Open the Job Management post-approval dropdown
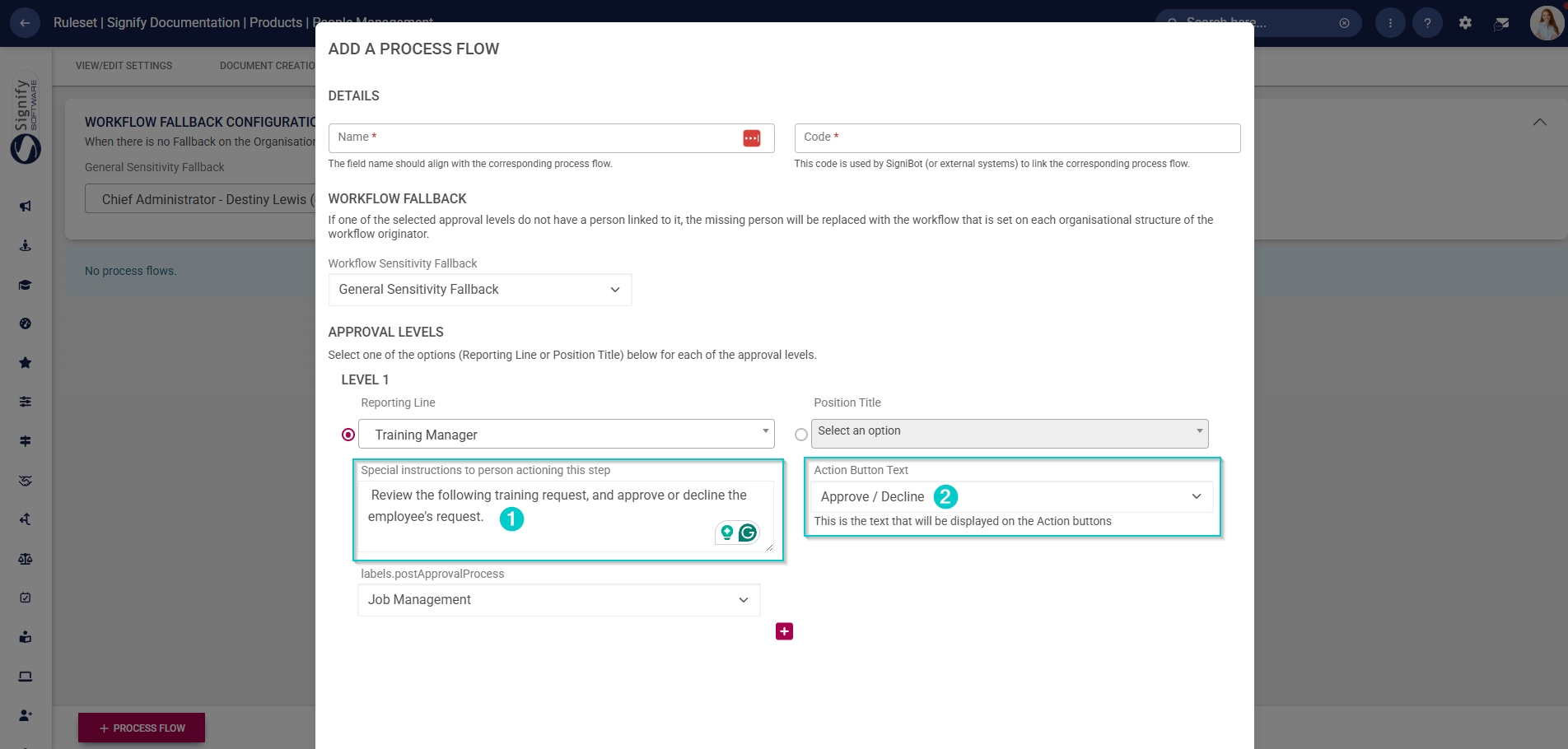The height and width of the screenshot is (749, 1568). coord(559,600)
